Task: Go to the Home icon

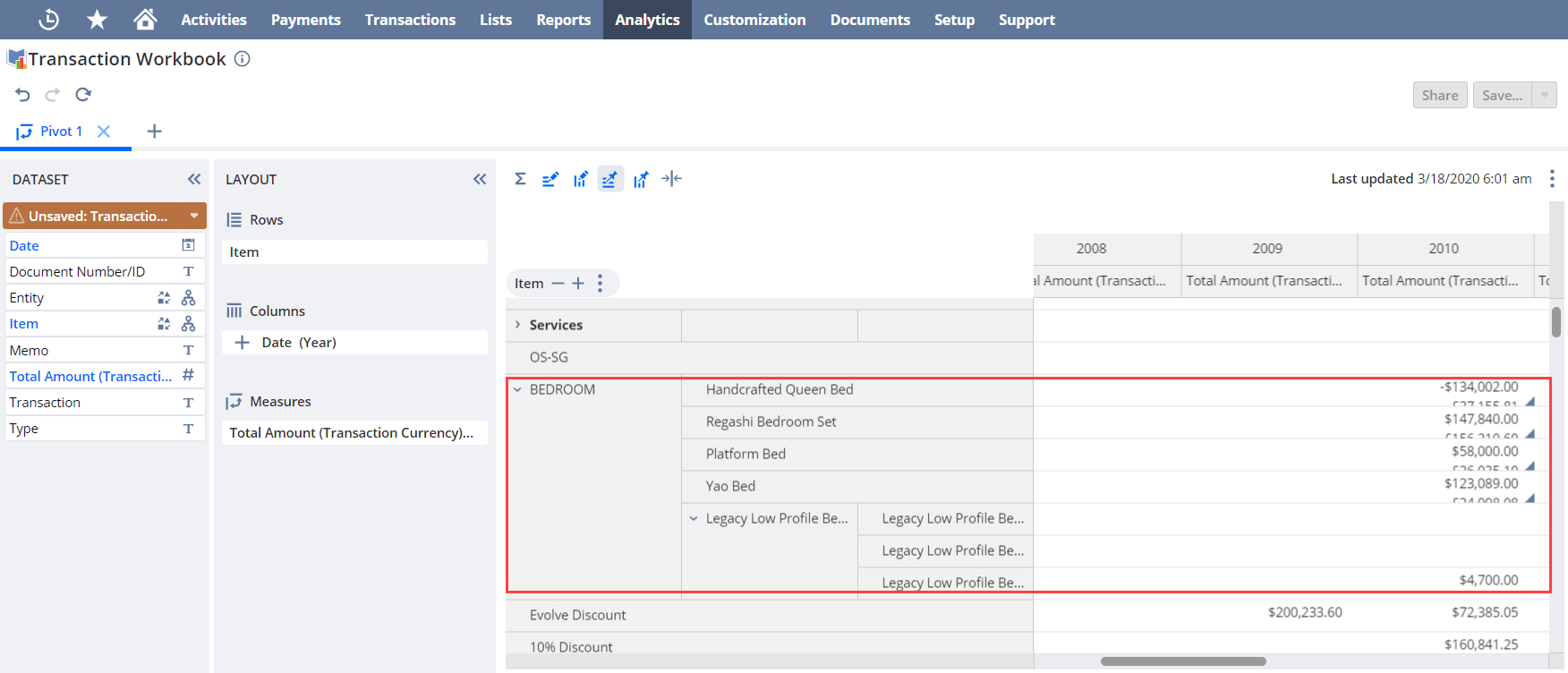Action: [x=145, y=19]
